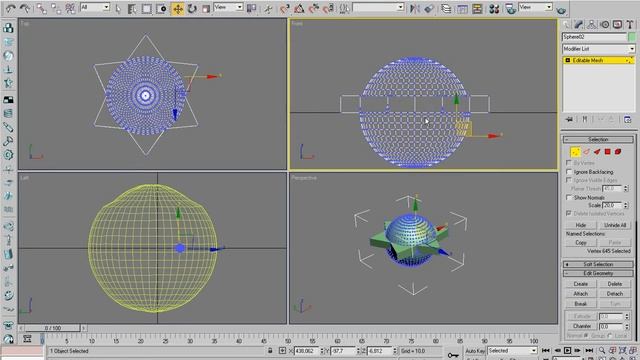Click the Pin Stack icon
640x360 pixels.
point(569,119)
